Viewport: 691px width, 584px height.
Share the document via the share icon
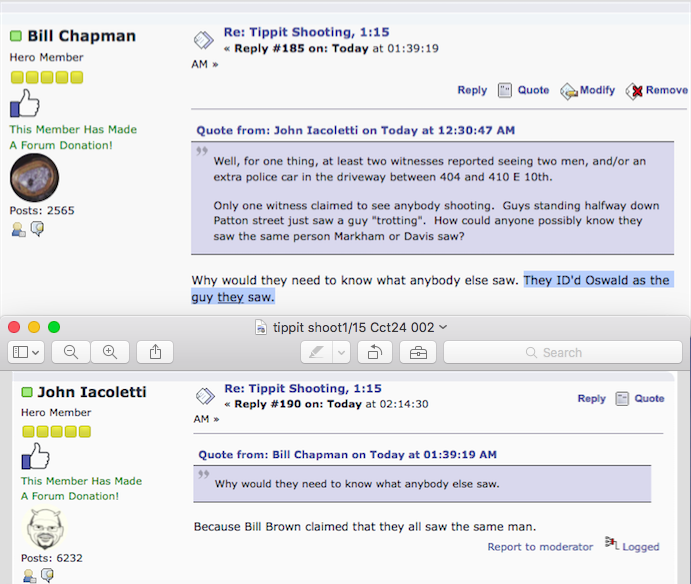(x=155, y=352)
